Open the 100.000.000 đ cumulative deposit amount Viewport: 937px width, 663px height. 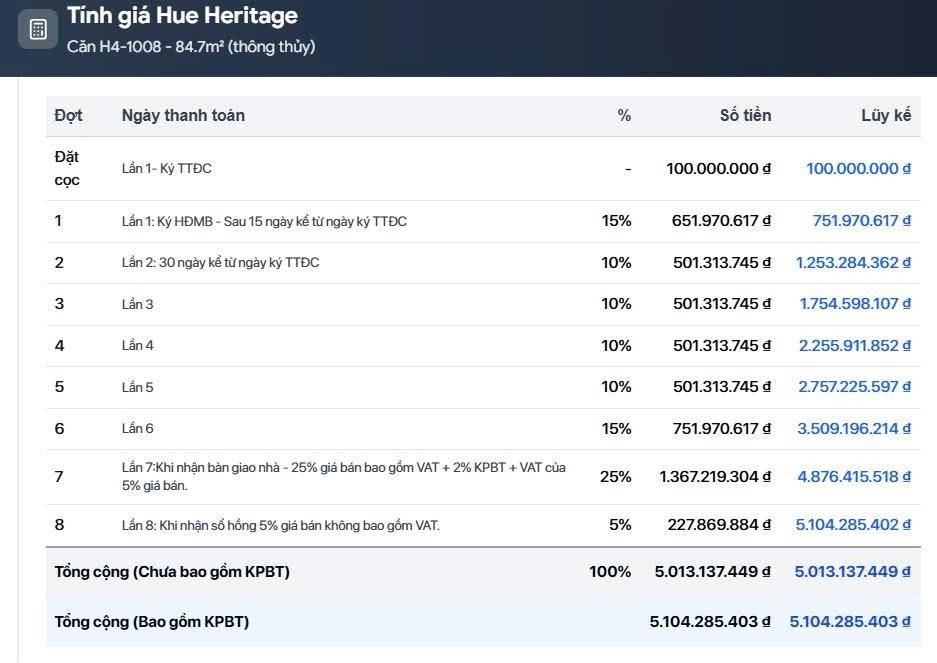[x=858, y=168]
